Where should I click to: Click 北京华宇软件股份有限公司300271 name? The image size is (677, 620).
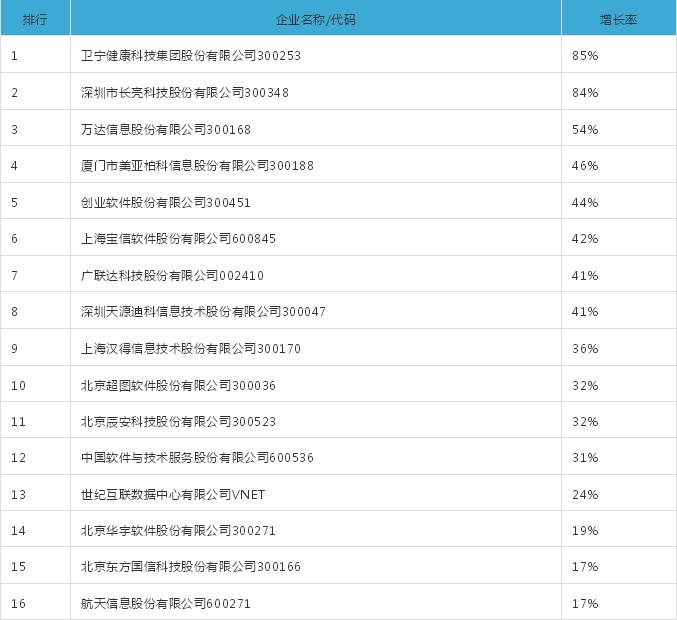(178, 530)
